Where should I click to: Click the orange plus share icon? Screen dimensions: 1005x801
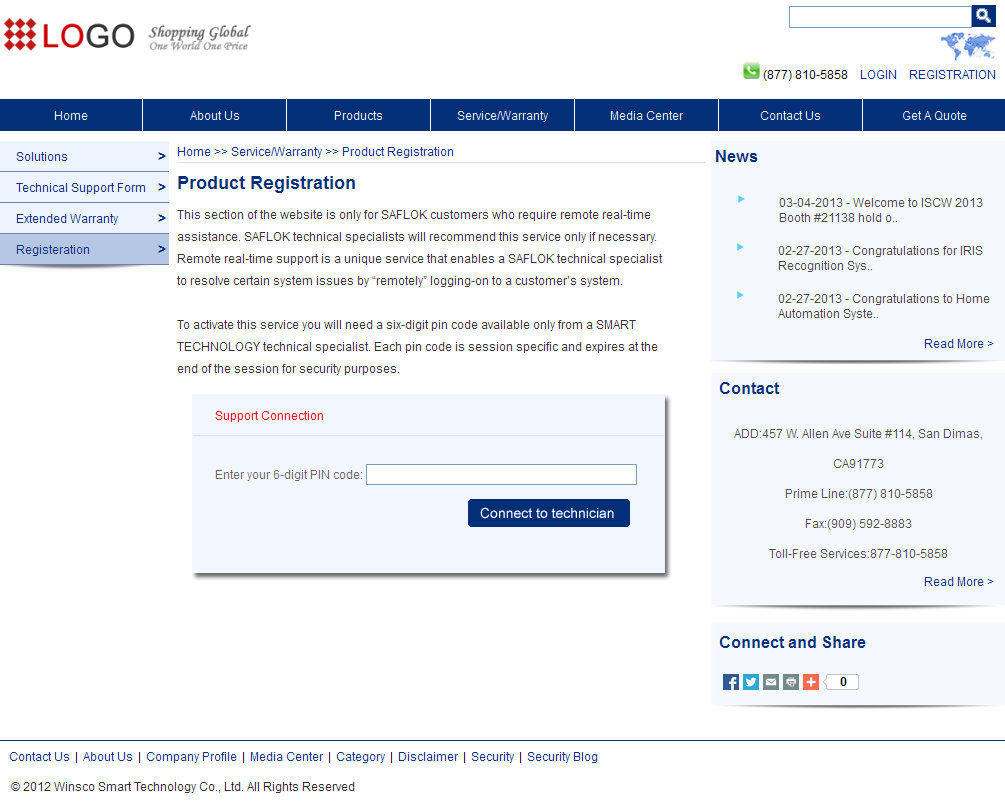pyautogui.click(x=811, y=682)
